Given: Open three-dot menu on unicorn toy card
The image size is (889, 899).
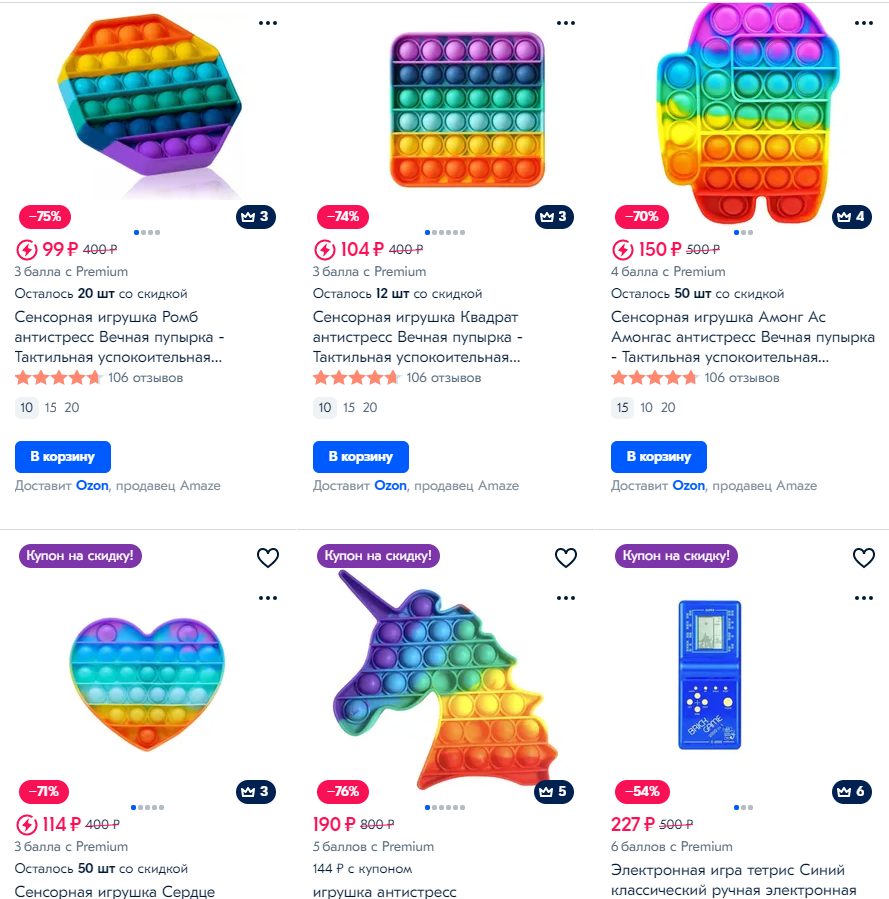Looking at the screenshot, I should point(566,598).
